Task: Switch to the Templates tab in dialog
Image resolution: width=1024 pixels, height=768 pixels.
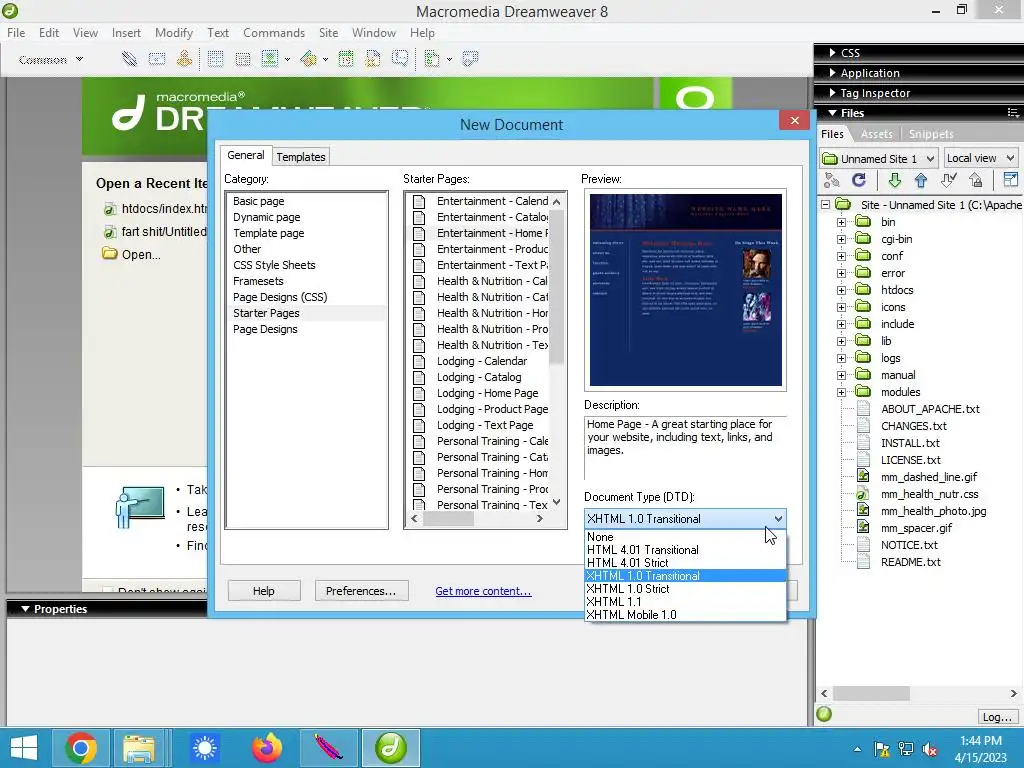Action: (300, 157)
